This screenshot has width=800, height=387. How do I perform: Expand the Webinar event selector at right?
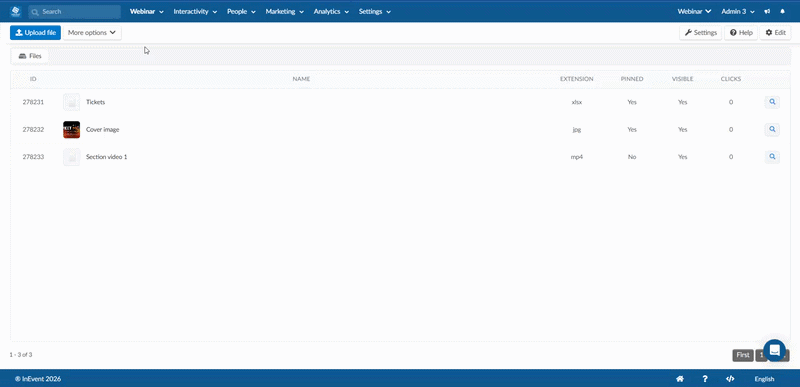tap(694, 11)
